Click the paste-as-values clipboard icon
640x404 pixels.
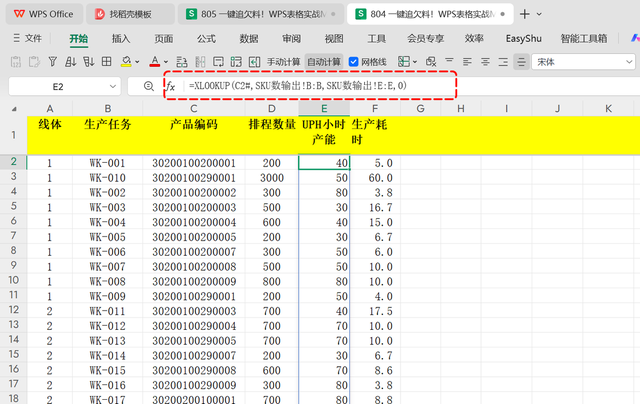(x=16, y=62)
